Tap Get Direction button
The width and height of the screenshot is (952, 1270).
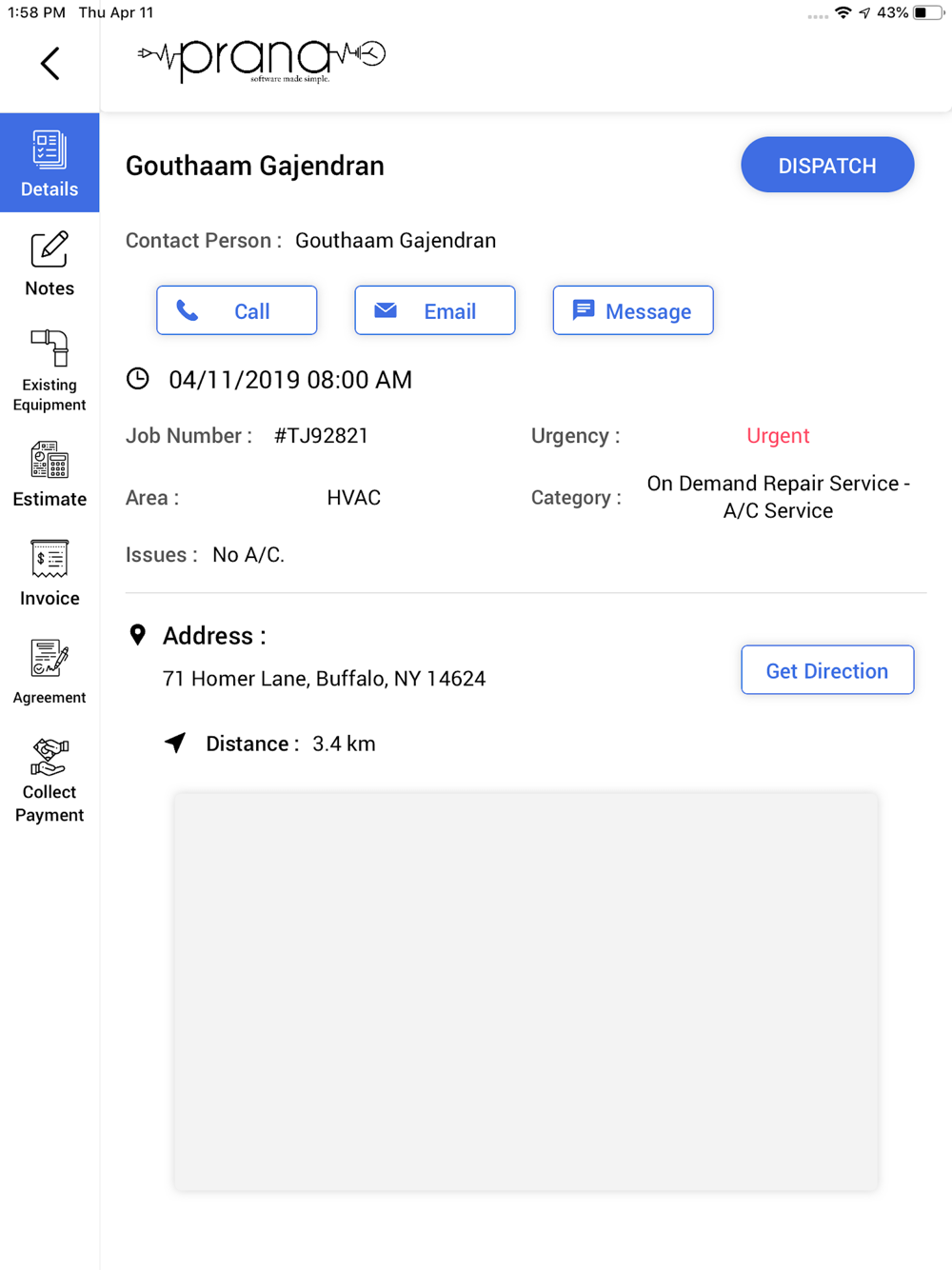[827, 670]
